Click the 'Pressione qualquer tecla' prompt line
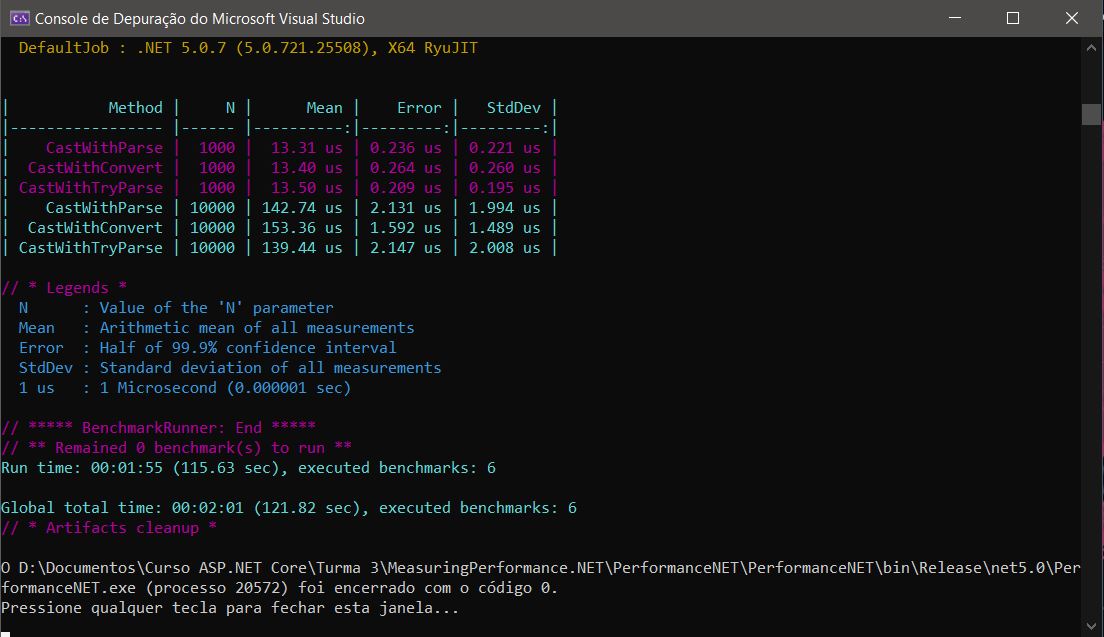This screenshot has height=637, width=1104. coord(230,607)
